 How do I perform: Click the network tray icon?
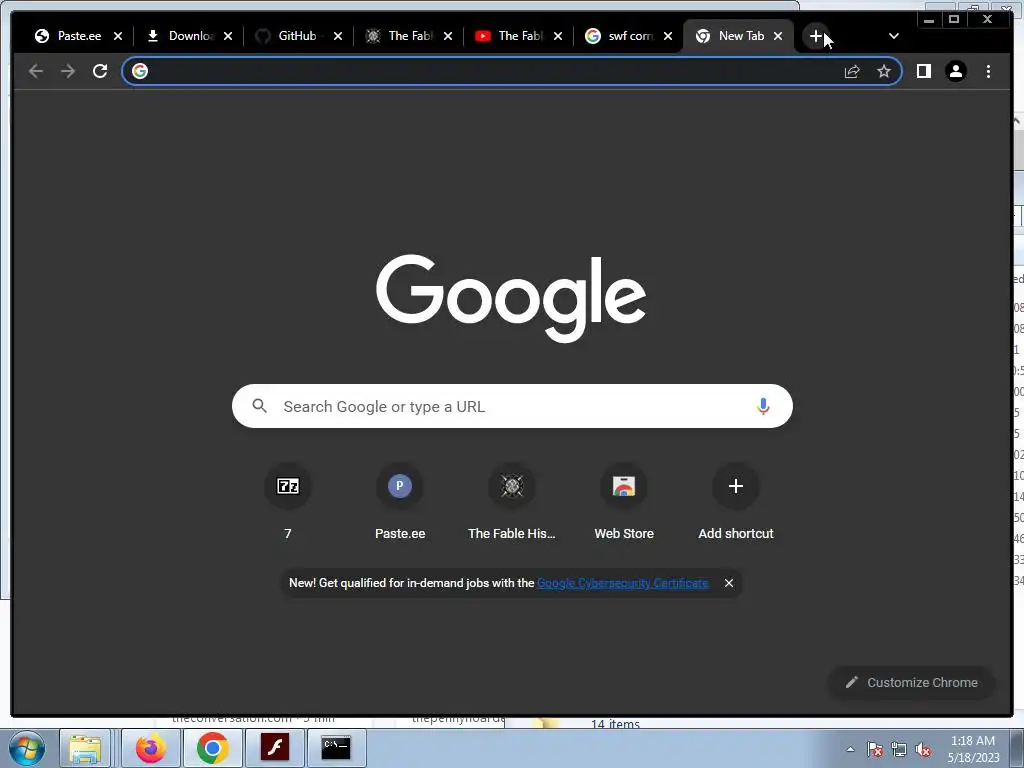pos(899,749)
